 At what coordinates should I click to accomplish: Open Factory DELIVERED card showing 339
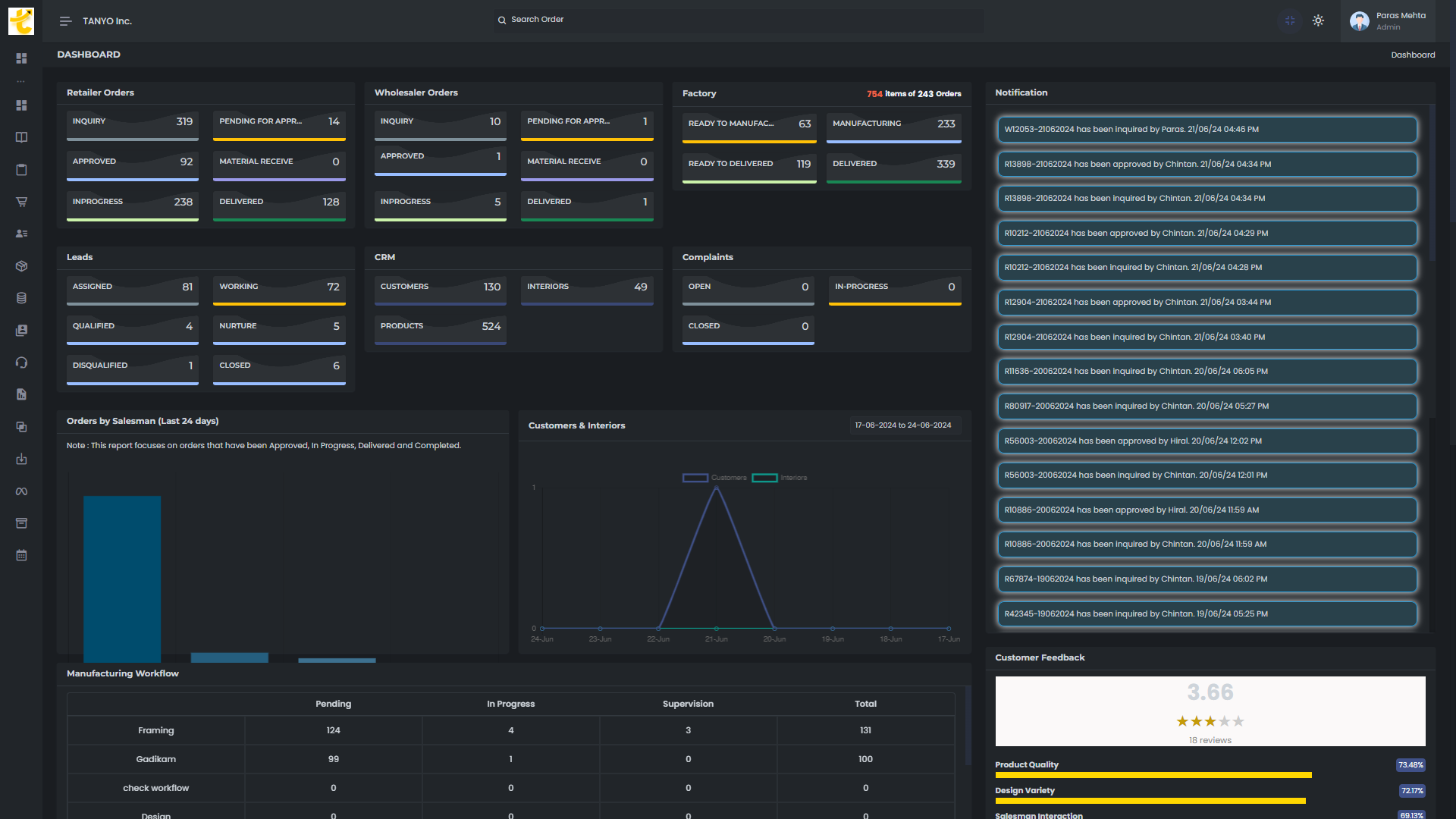[x=894, y=168]
